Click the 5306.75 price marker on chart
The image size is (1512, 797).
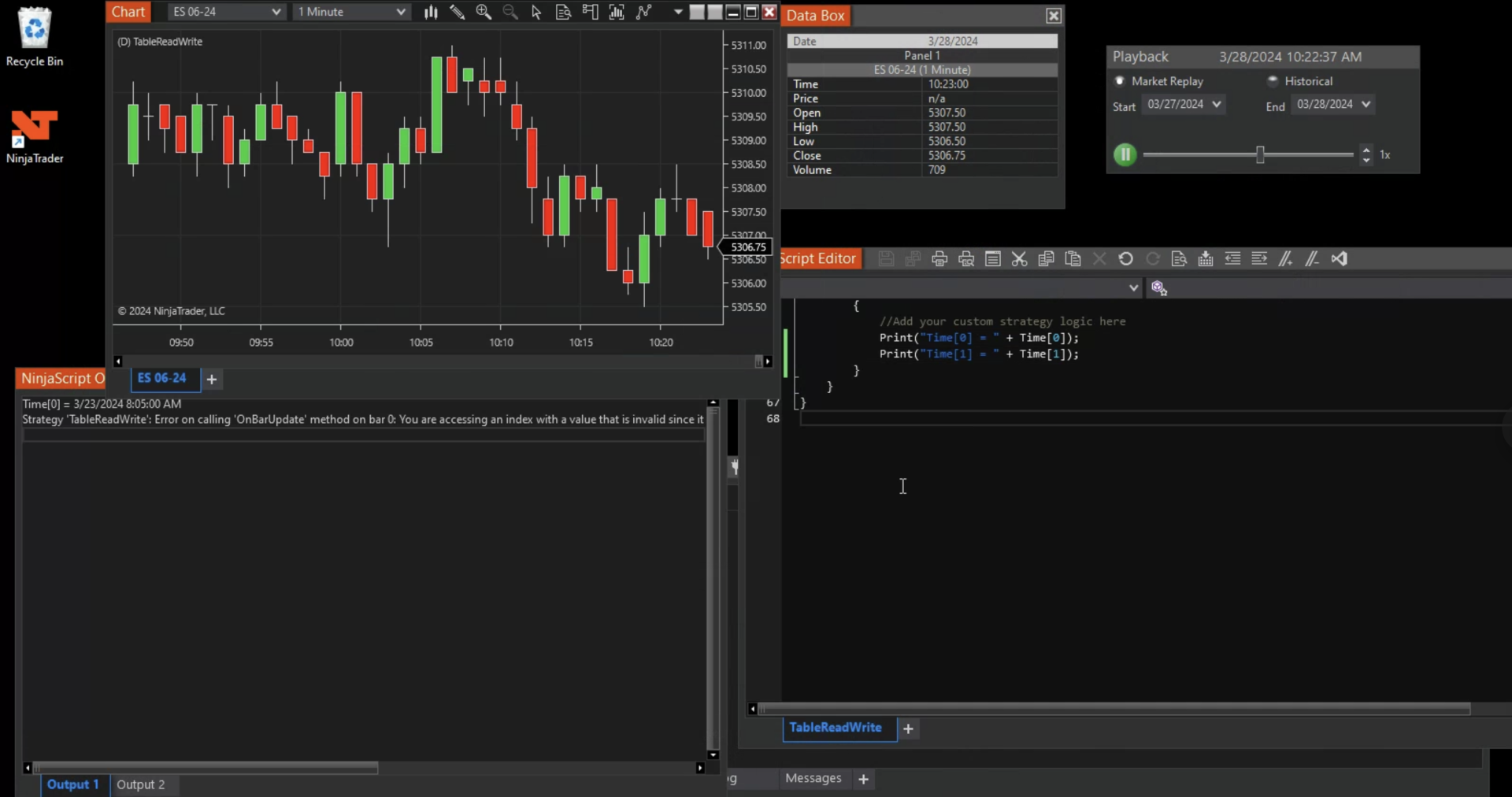[x=746, y=247]
